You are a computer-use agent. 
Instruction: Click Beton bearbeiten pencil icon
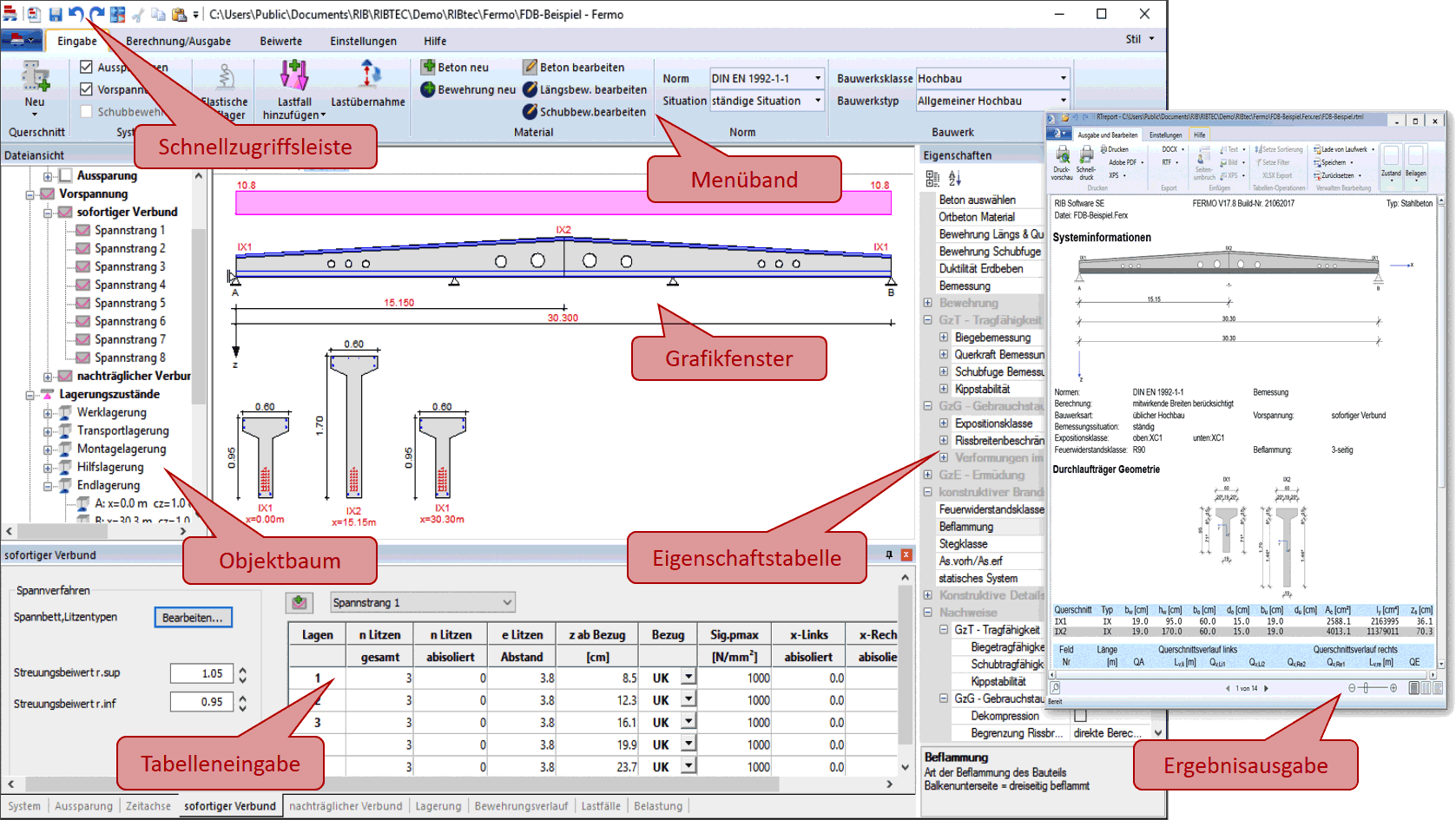(530, 67)
